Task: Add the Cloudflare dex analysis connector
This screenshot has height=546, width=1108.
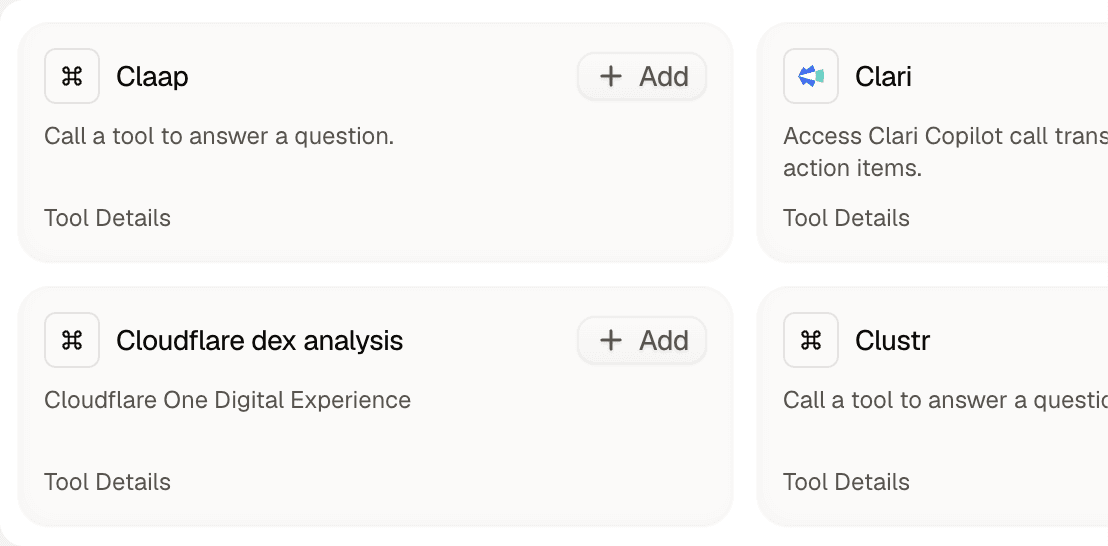Action: click(x=642, y=340)
